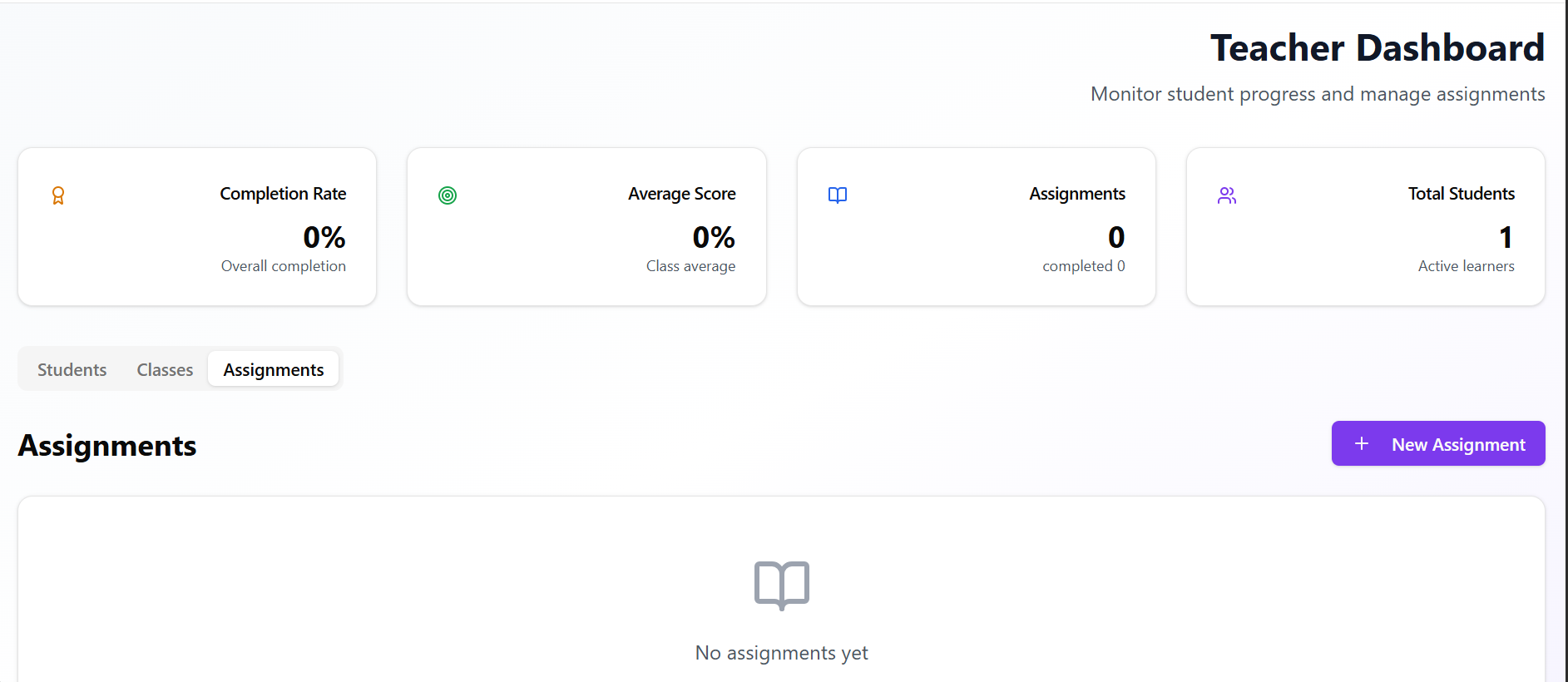Create a New Assignment
Viewport: 1568px width, 682px height.
click(1438, 444)
